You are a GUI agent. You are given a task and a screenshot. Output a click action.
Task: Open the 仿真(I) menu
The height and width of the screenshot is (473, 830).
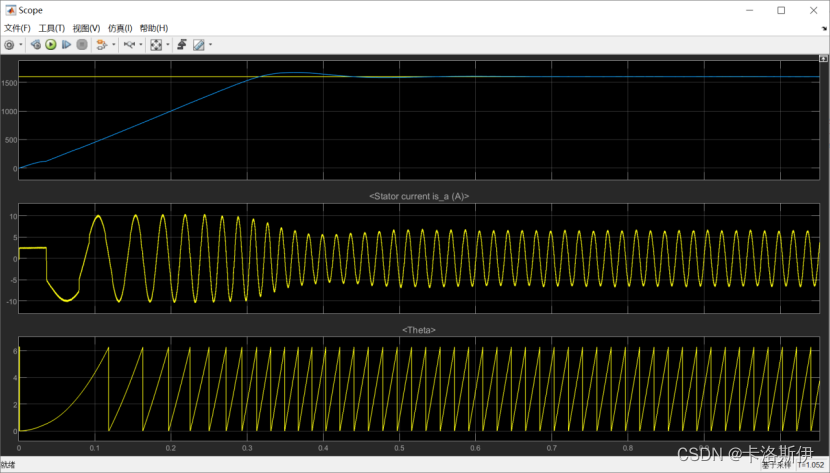120,28
